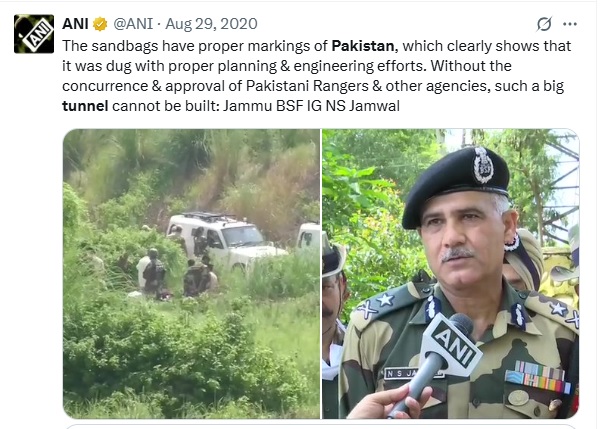Open the Aug 29, 2020 timestamp link
Image resolution: width=604 pixels, height=429 pixels.
coord(211,24)
